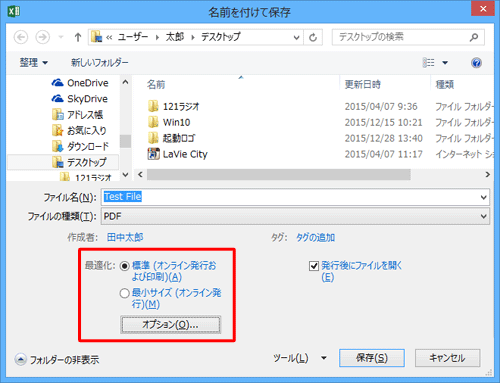Click the Excel icon in the title bar

click(x=14, y=11)
